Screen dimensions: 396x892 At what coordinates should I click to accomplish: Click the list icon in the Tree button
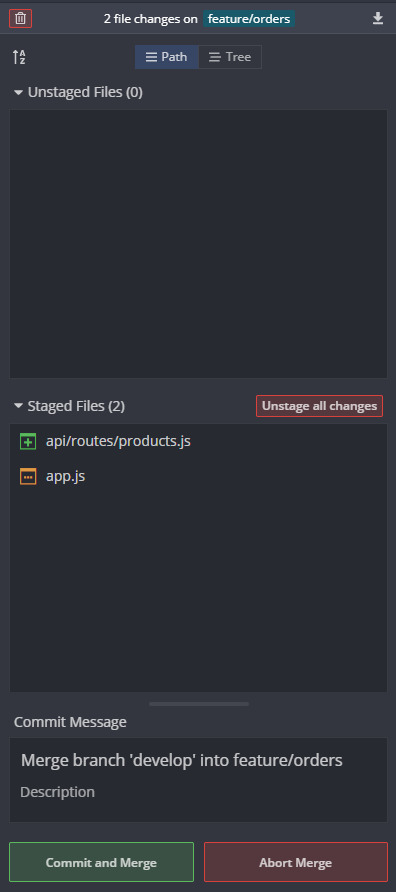click(x=214, y=57)
